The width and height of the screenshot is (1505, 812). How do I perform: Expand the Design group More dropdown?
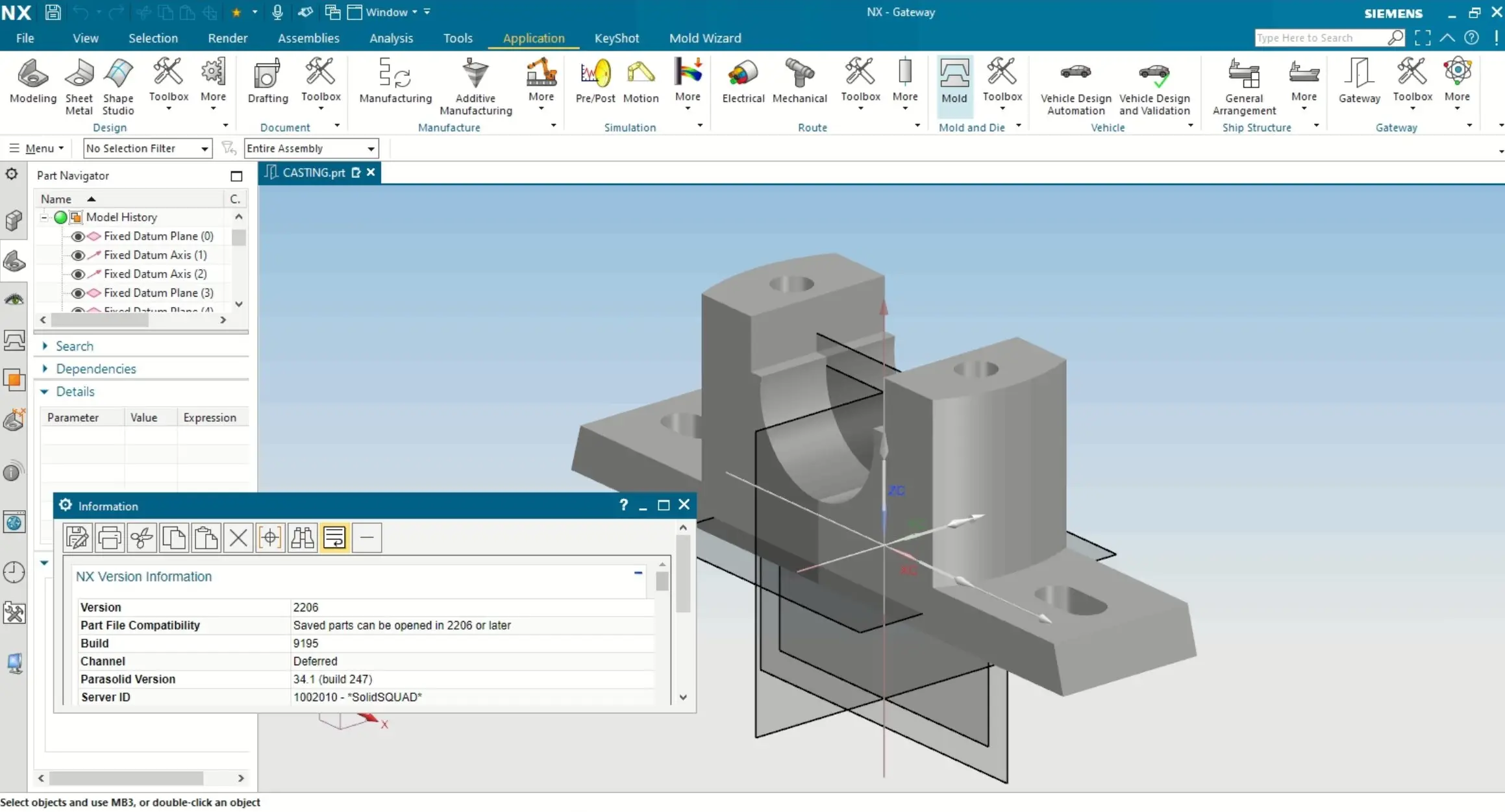[x=213, y=84]
